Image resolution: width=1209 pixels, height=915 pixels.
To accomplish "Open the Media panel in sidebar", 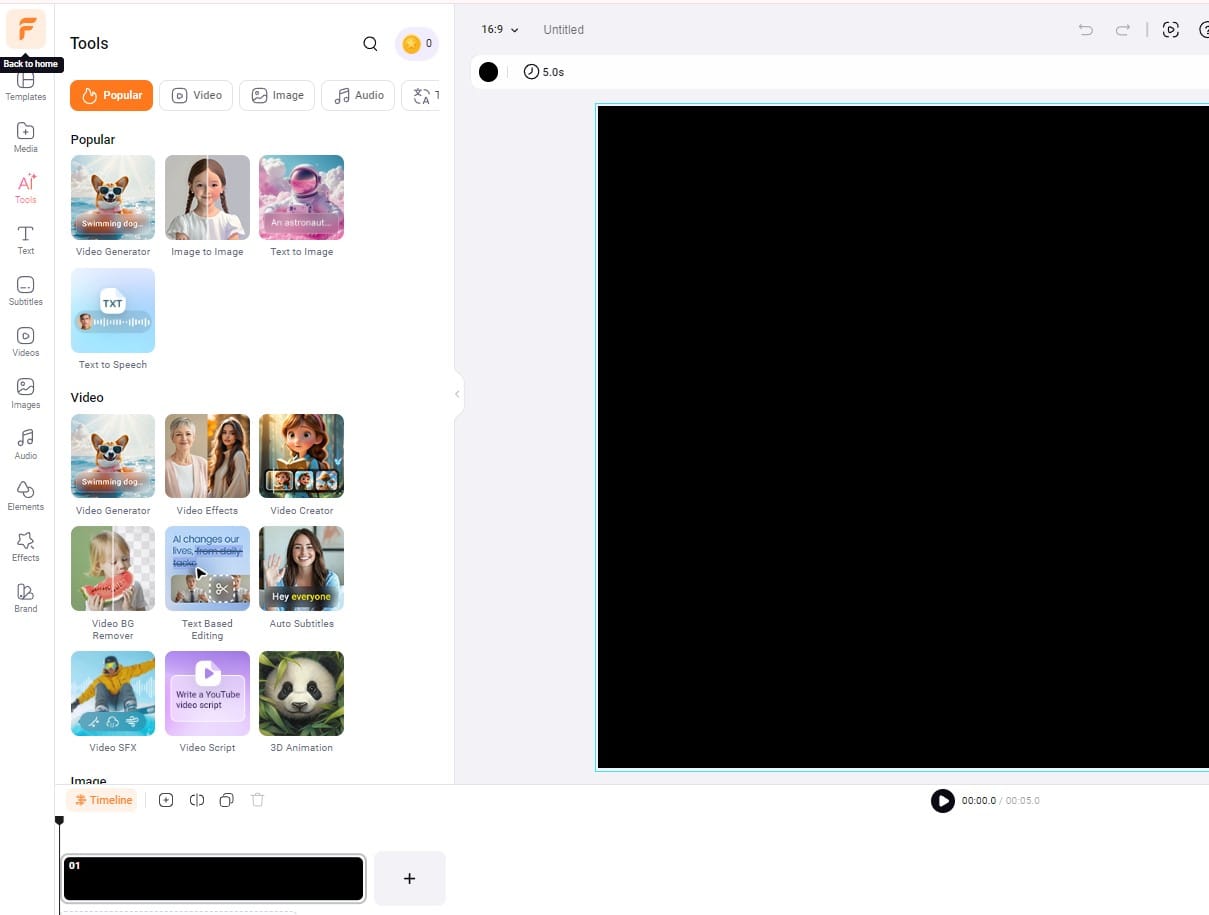I will [x=26, y=137].
